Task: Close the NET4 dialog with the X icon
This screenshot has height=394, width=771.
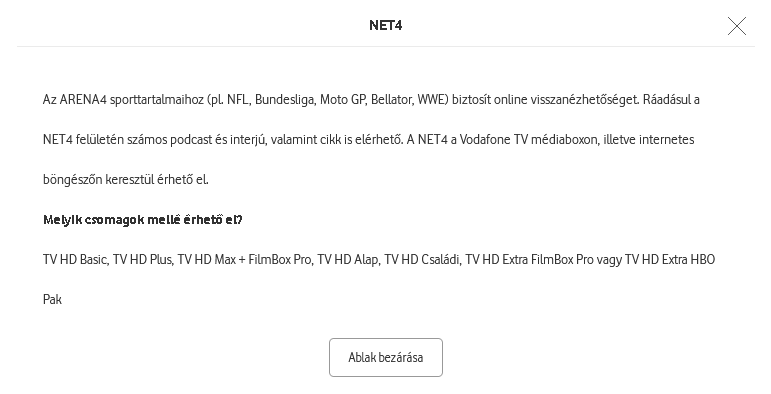Action: pos(737,26)
